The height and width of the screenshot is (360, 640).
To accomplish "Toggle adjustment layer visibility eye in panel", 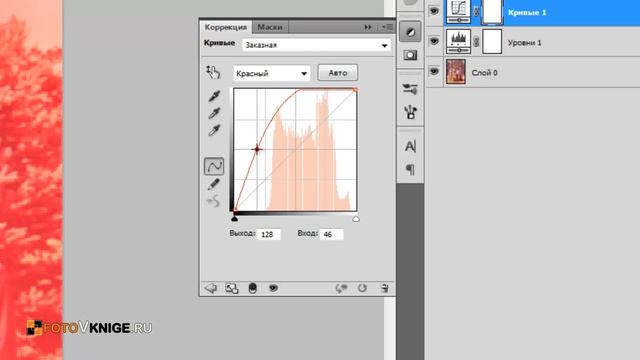I will pos(273,288).
